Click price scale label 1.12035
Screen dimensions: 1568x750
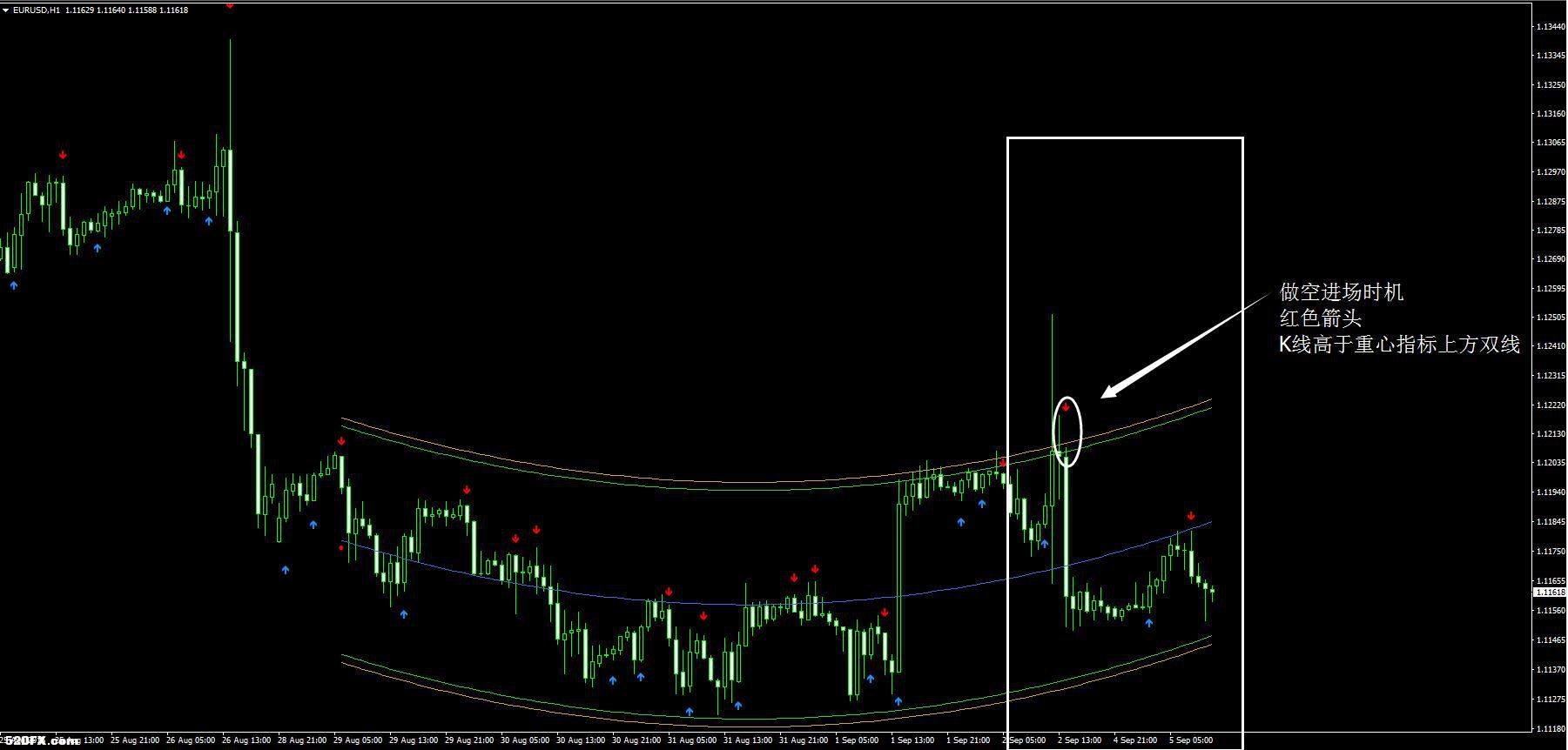pos(1550,463)
